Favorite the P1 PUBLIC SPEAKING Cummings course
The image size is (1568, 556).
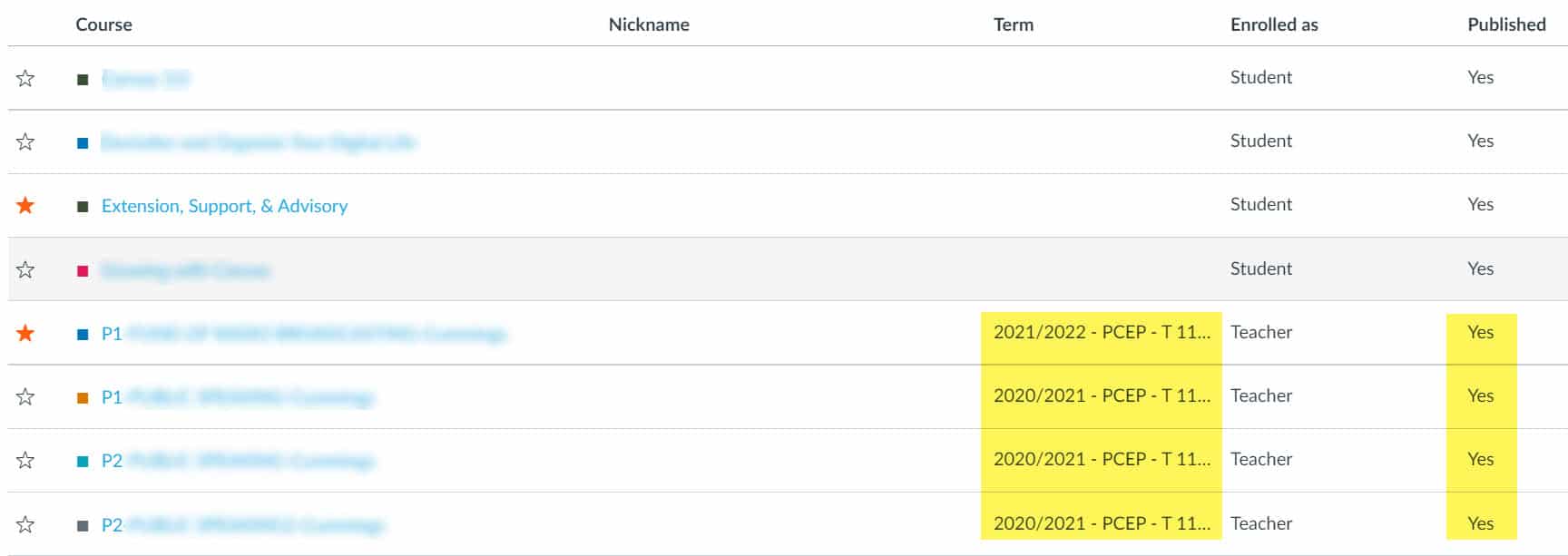[x=24, y=396]
